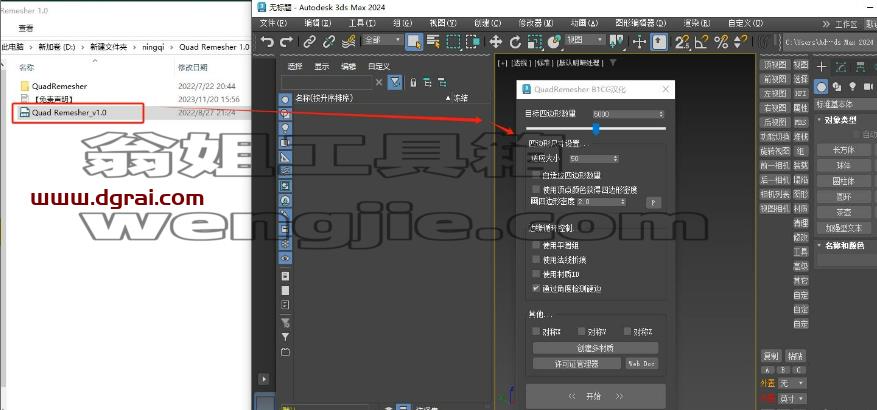The image size is (877, 410).
Task: Toggle the X symmetry checkbox
Action: pos(536,331)
